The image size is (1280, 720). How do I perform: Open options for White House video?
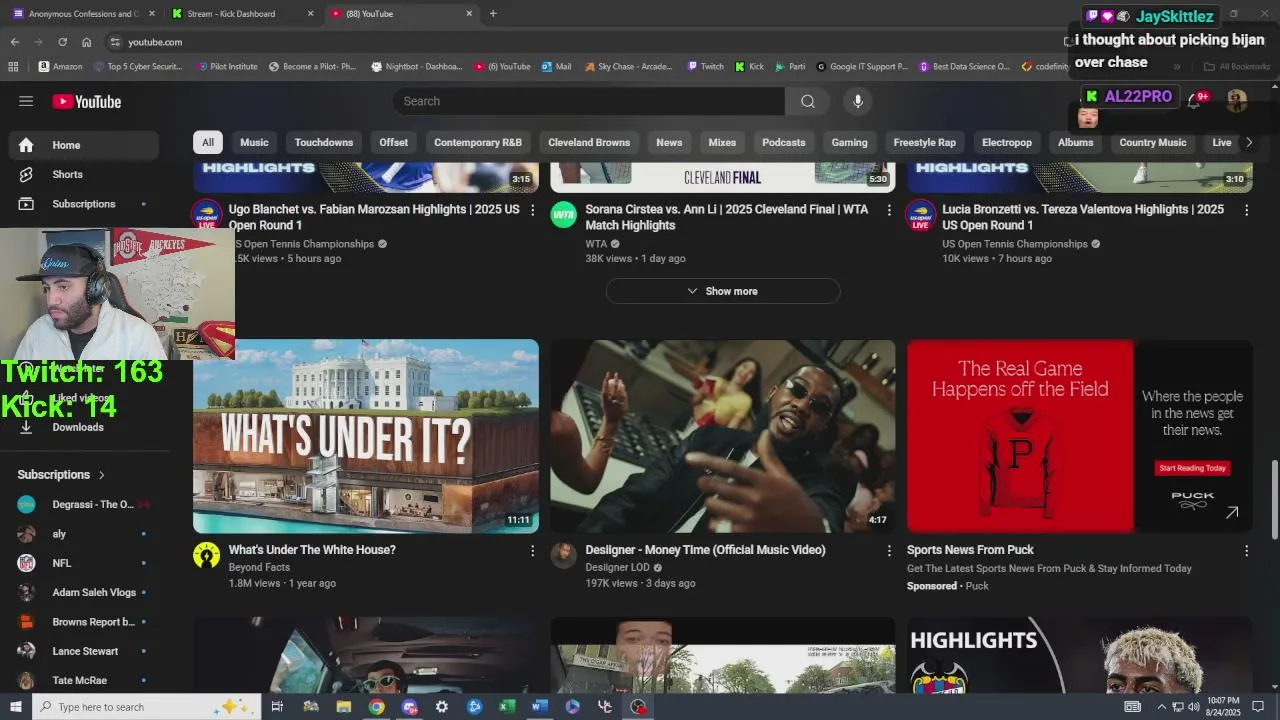tap(532, 551)
